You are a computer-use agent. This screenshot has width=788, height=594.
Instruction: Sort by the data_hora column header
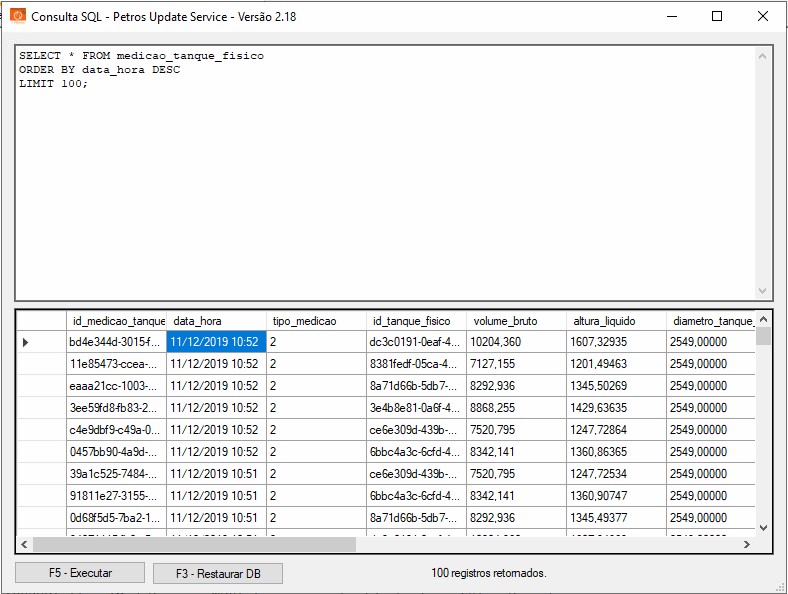pos(215,321)
